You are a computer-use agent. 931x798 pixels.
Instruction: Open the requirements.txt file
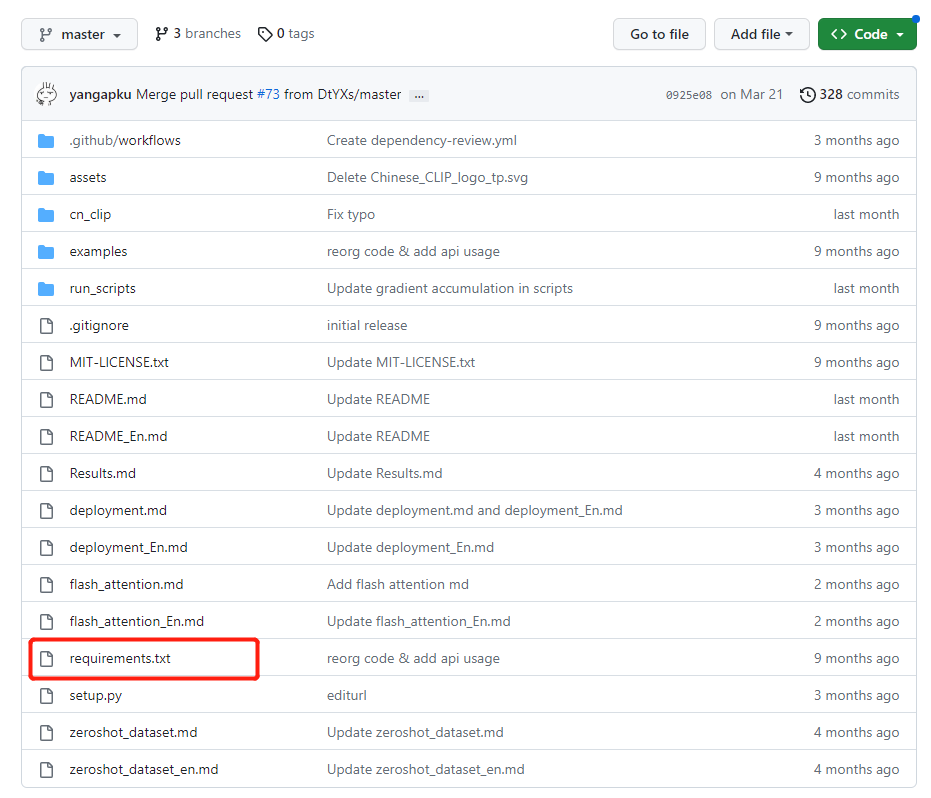click(120, 658)
